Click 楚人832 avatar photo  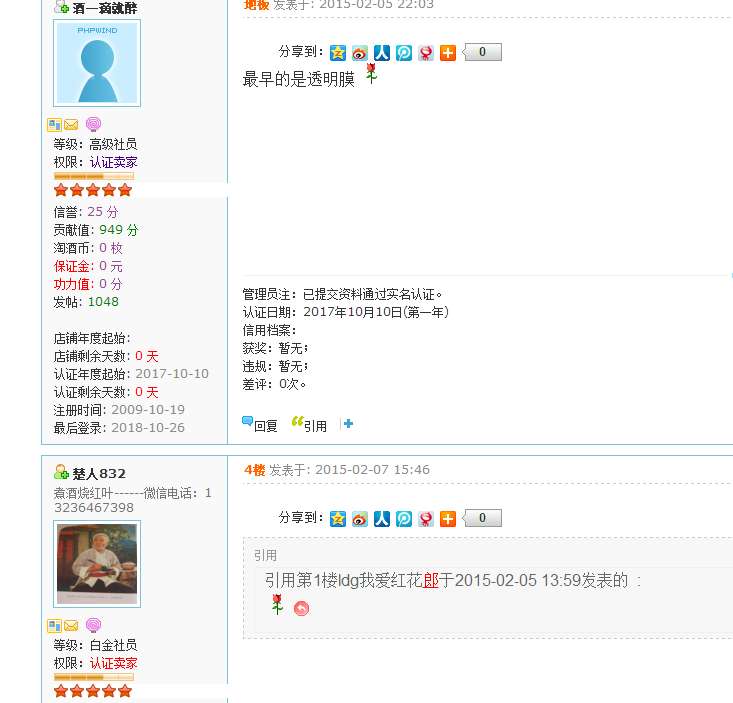pyautogui.click(x=97, y=564)
